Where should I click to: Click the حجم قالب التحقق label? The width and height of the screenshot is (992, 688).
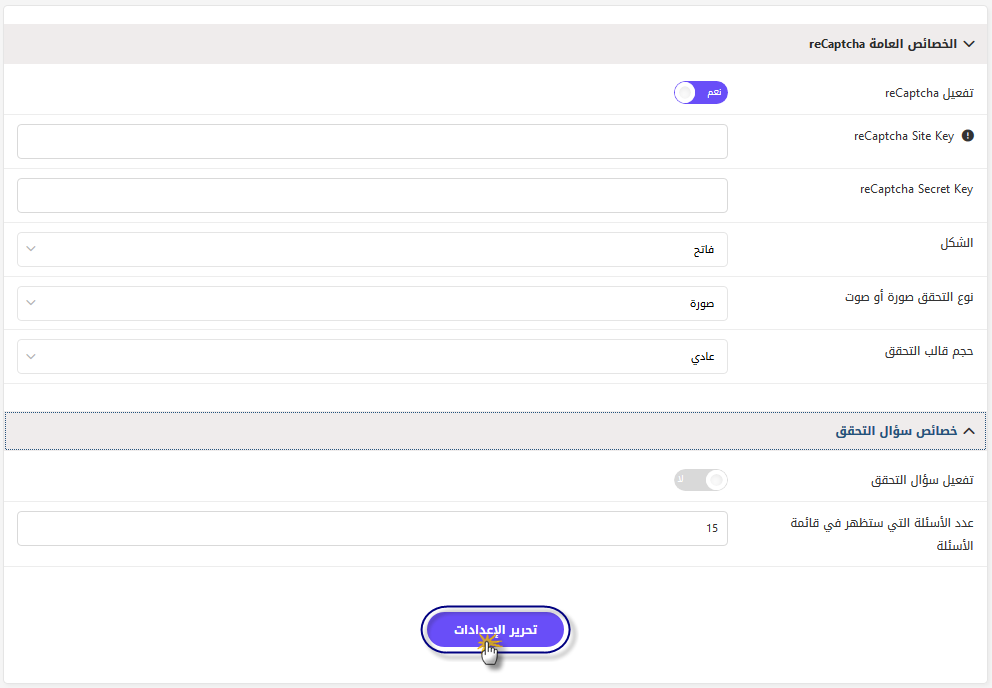click(x=929, y=351)
